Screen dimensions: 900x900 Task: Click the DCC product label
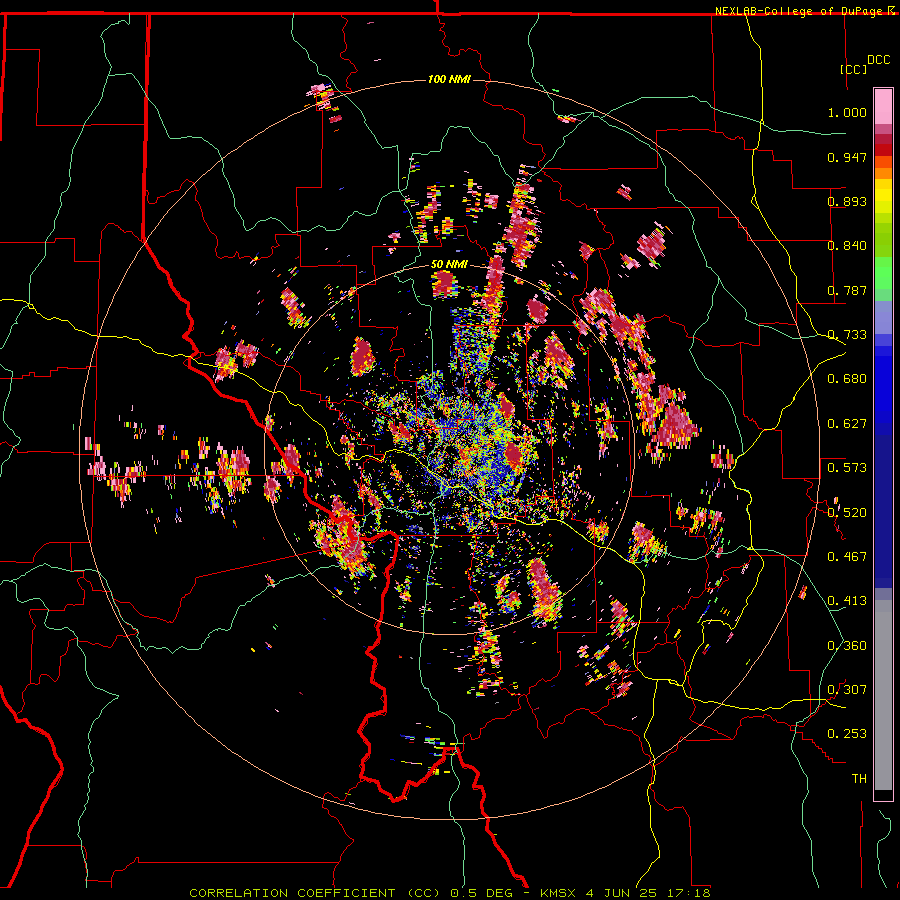tap(878, 60)
